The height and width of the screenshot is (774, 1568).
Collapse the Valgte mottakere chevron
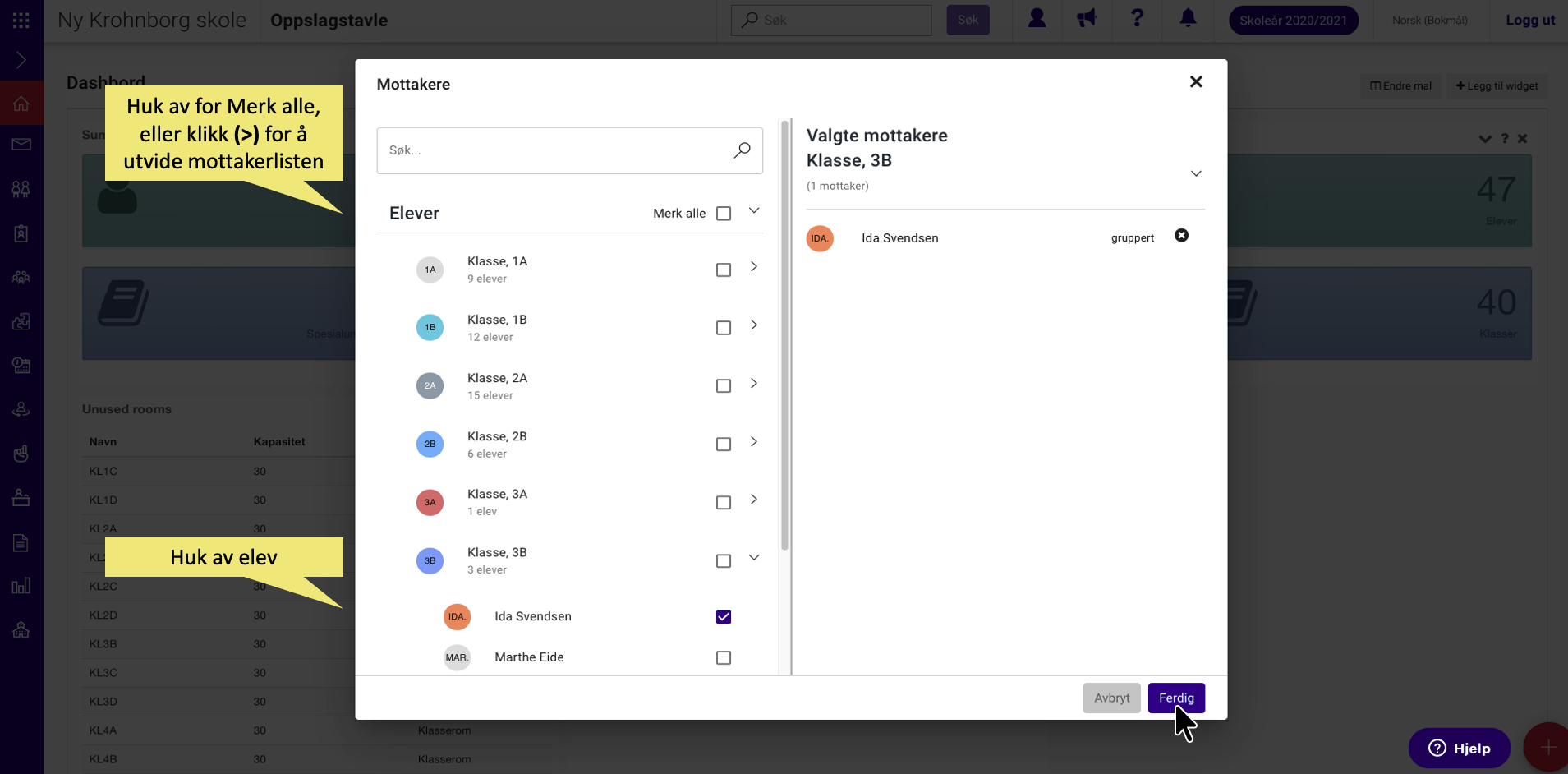[1196, 173]
